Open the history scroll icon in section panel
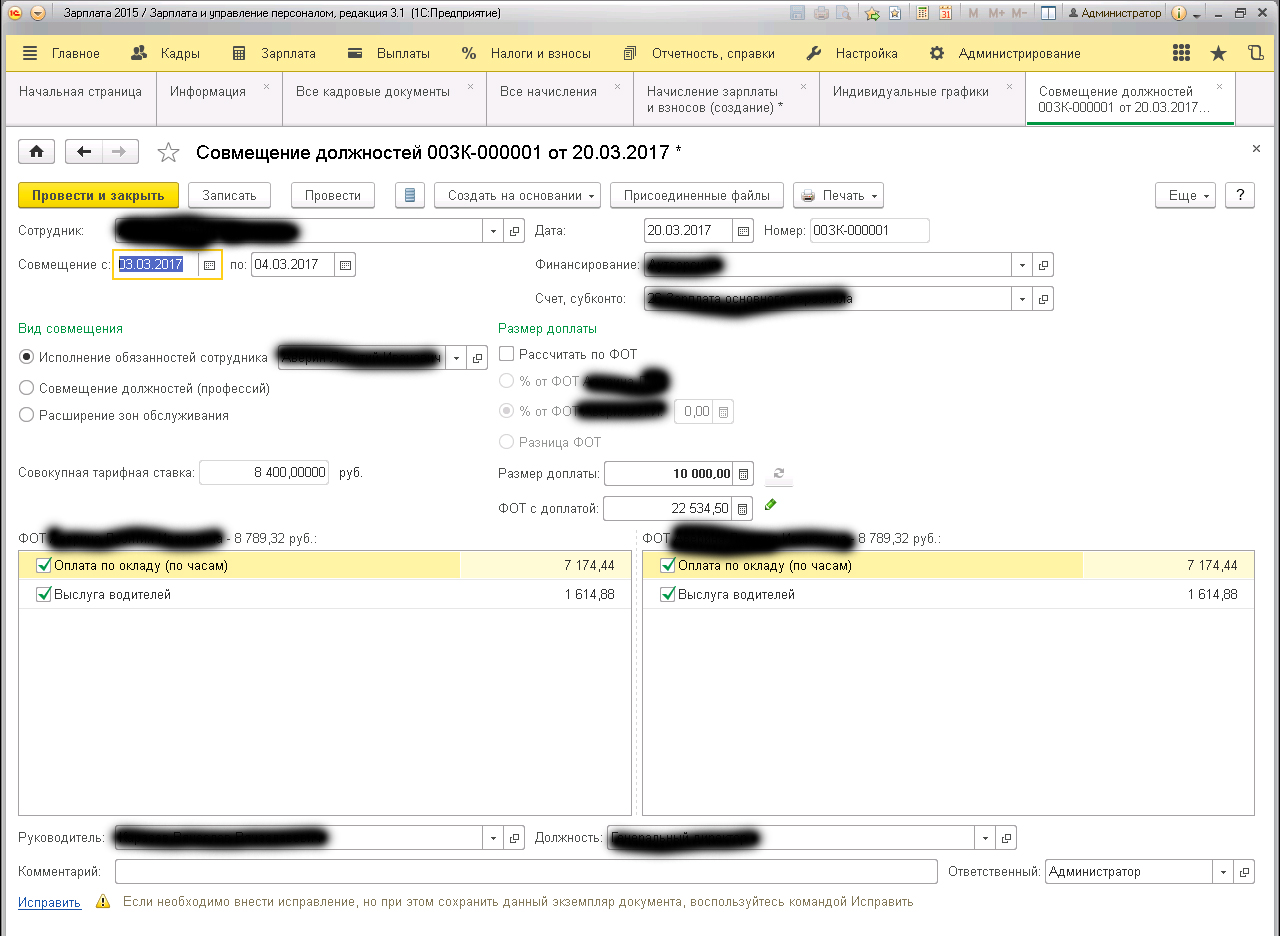This screenshot has width=1280, height=936. [1256, 53]
